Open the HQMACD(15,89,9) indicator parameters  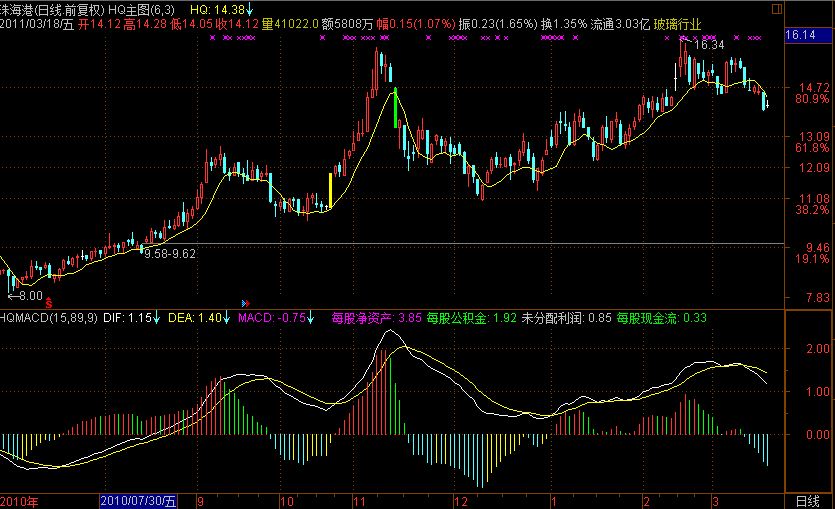(x=48, y=318)
